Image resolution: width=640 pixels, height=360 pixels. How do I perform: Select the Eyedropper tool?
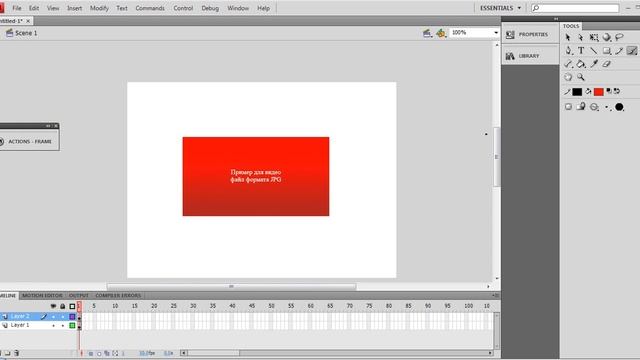tap(594, 64)
